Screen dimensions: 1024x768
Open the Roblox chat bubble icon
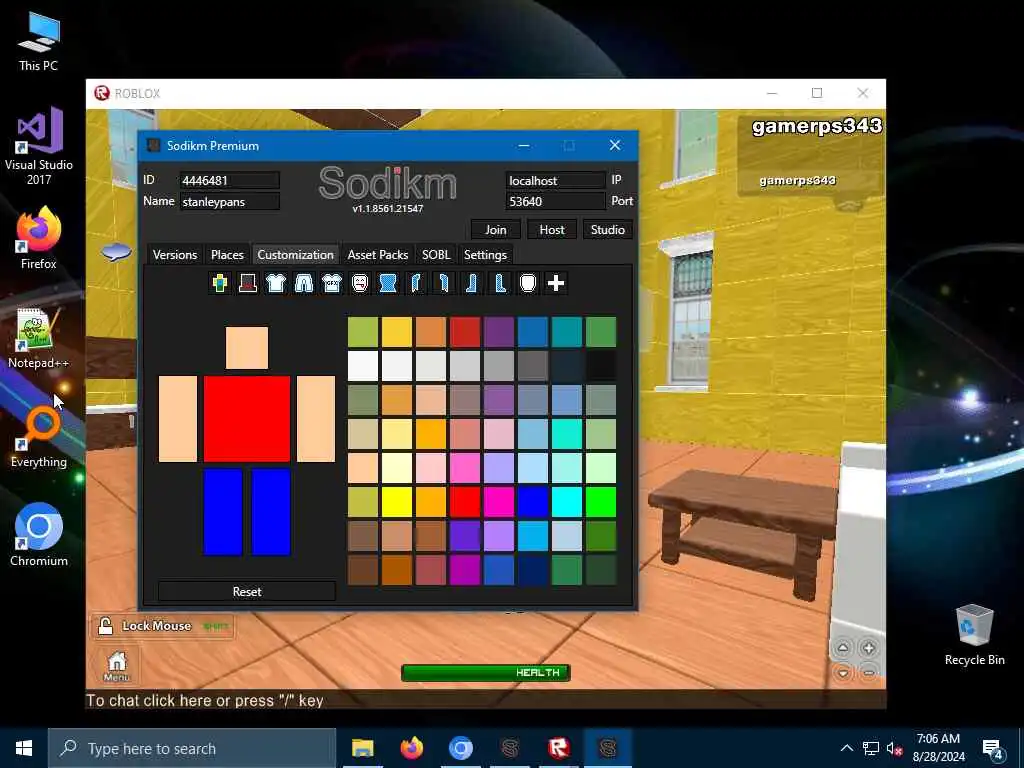tap(116, 251)
